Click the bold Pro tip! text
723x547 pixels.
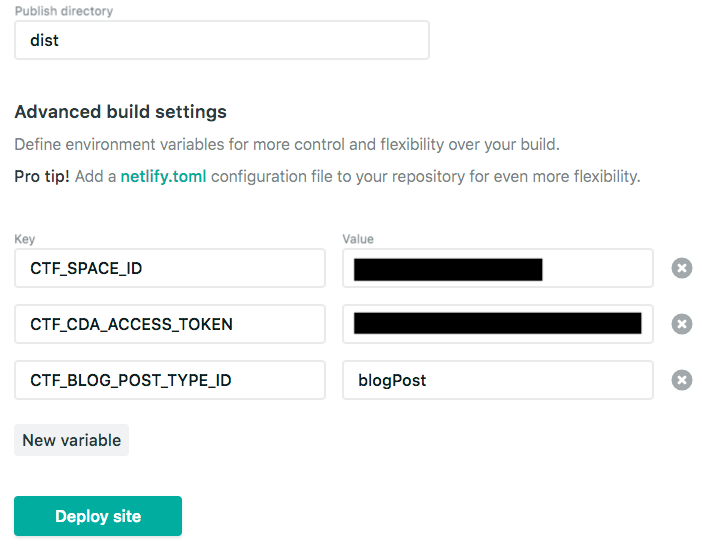pos(41,177)
